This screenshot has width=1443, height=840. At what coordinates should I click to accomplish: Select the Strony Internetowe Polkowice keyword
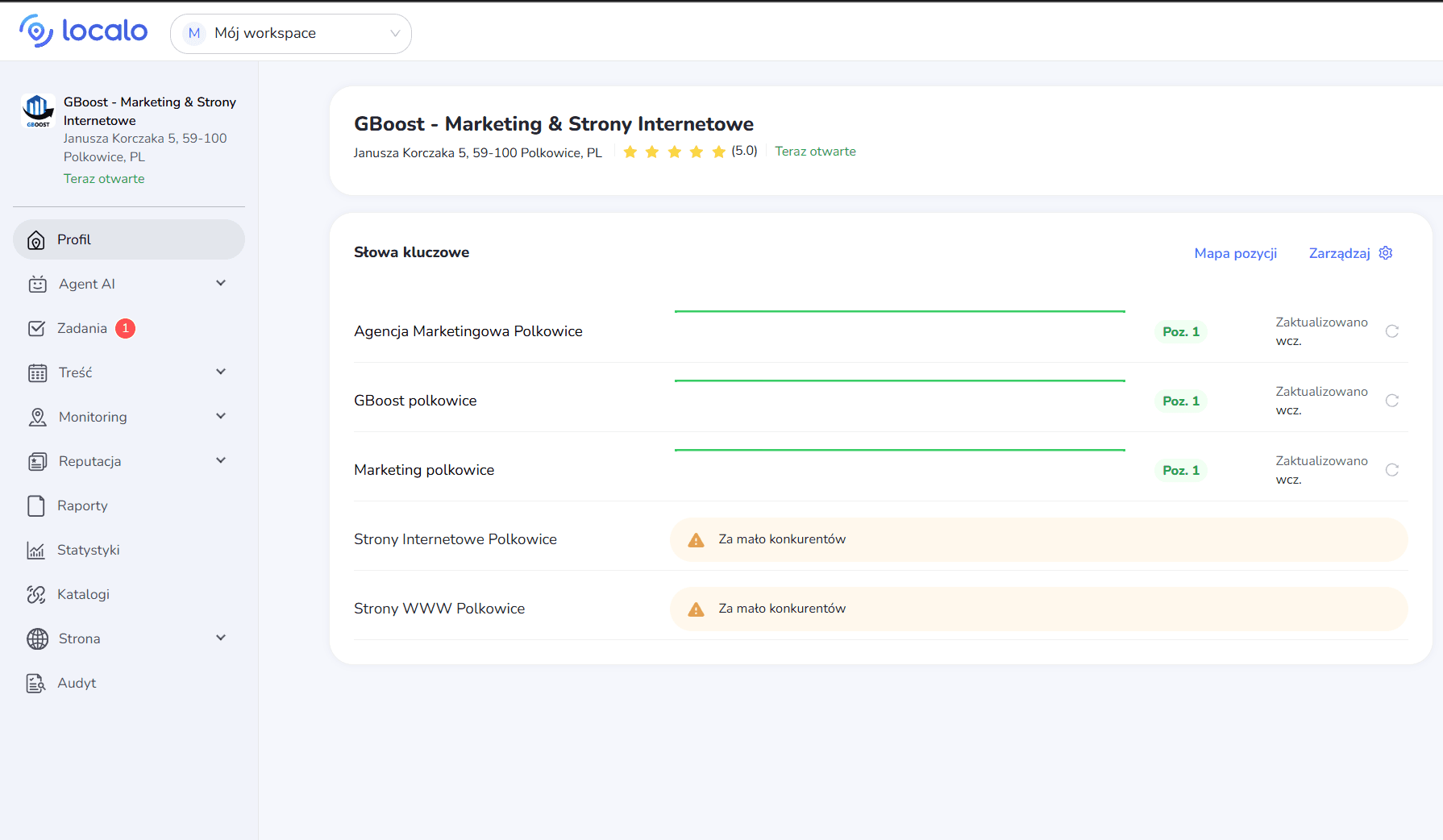click(x=455, y=539)
